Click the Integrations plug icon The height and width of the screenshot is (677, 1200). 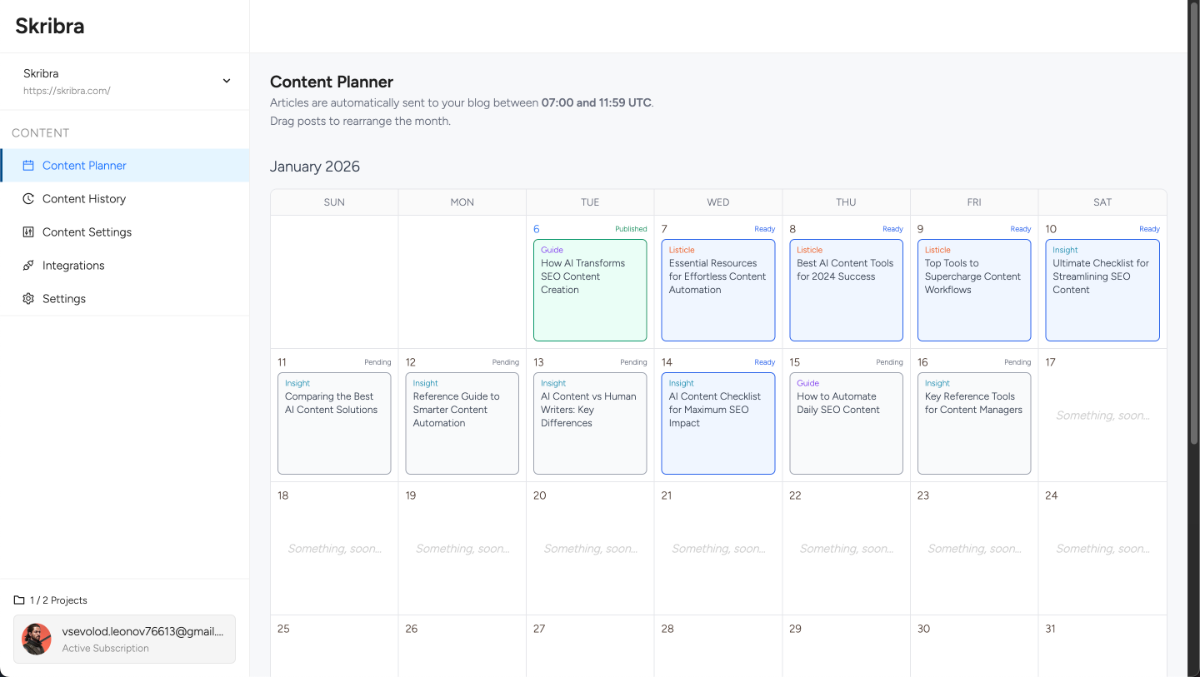29,266
